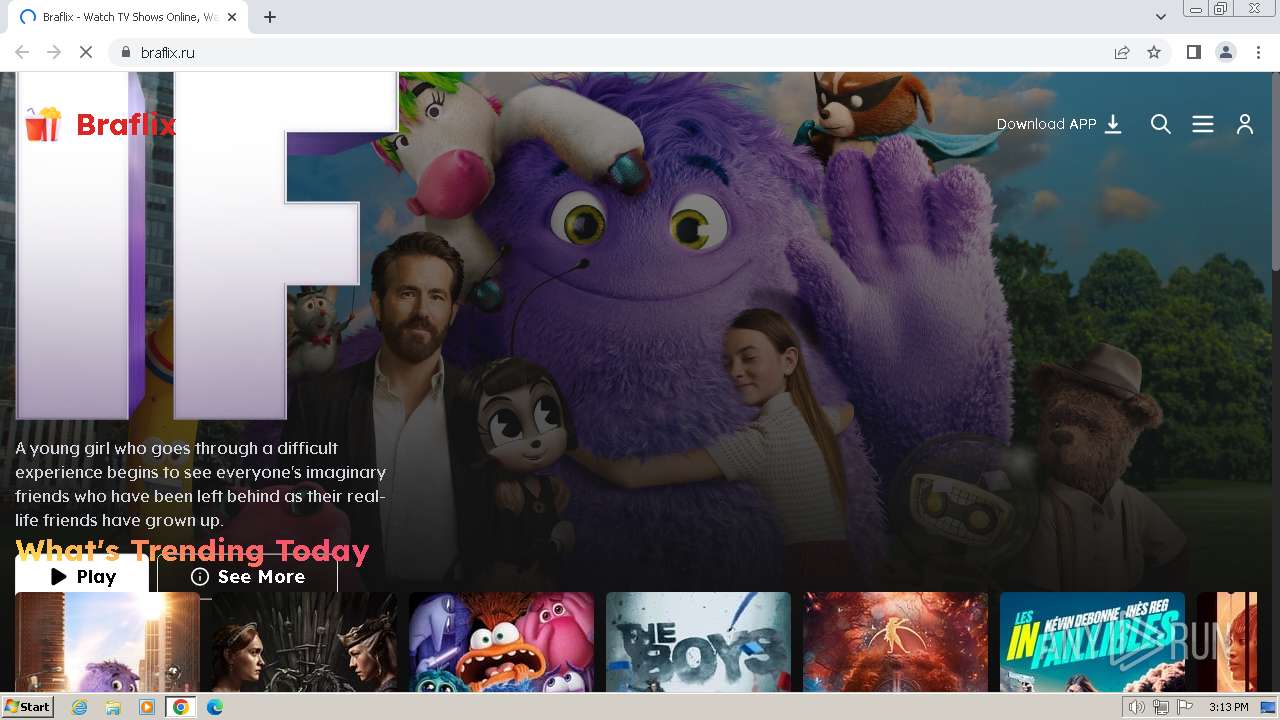1280x720 pixels.
Task: Open Chrome profile avatar
Action: (1225, 52)
